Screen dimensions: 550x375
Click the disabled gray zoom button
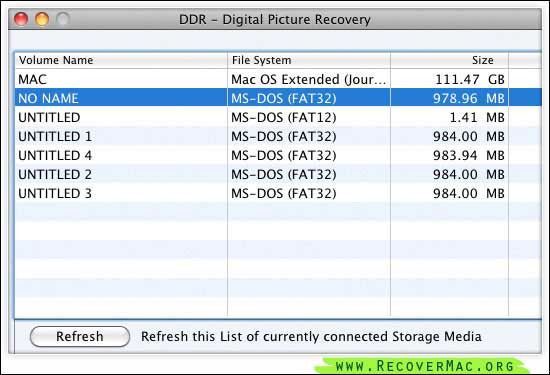[x=63, y=19]
